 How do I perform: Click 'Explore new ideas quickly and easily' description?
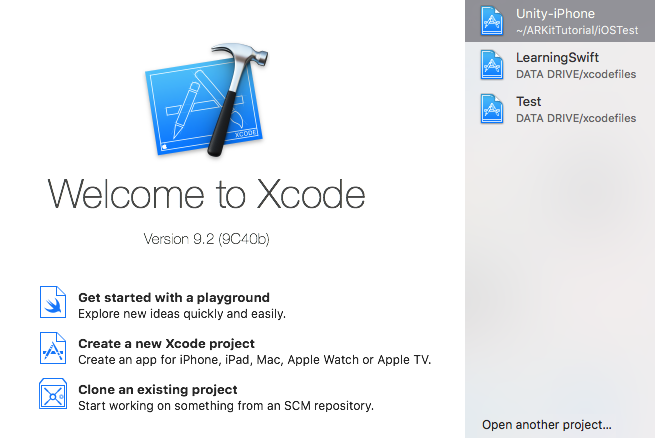point(182,314)
